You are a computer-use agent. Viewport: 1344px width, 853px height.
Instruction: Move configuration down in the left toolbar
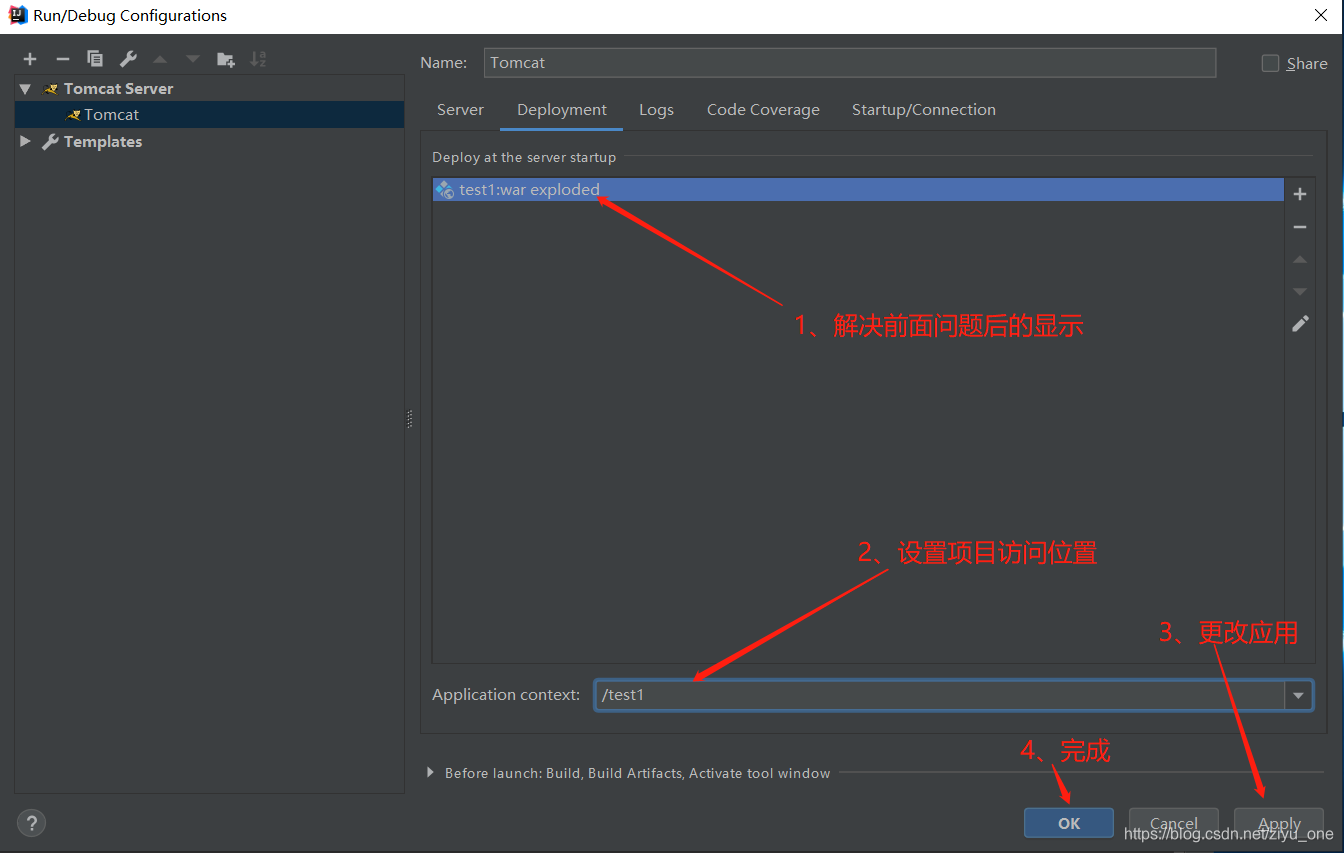pos(192,59)
